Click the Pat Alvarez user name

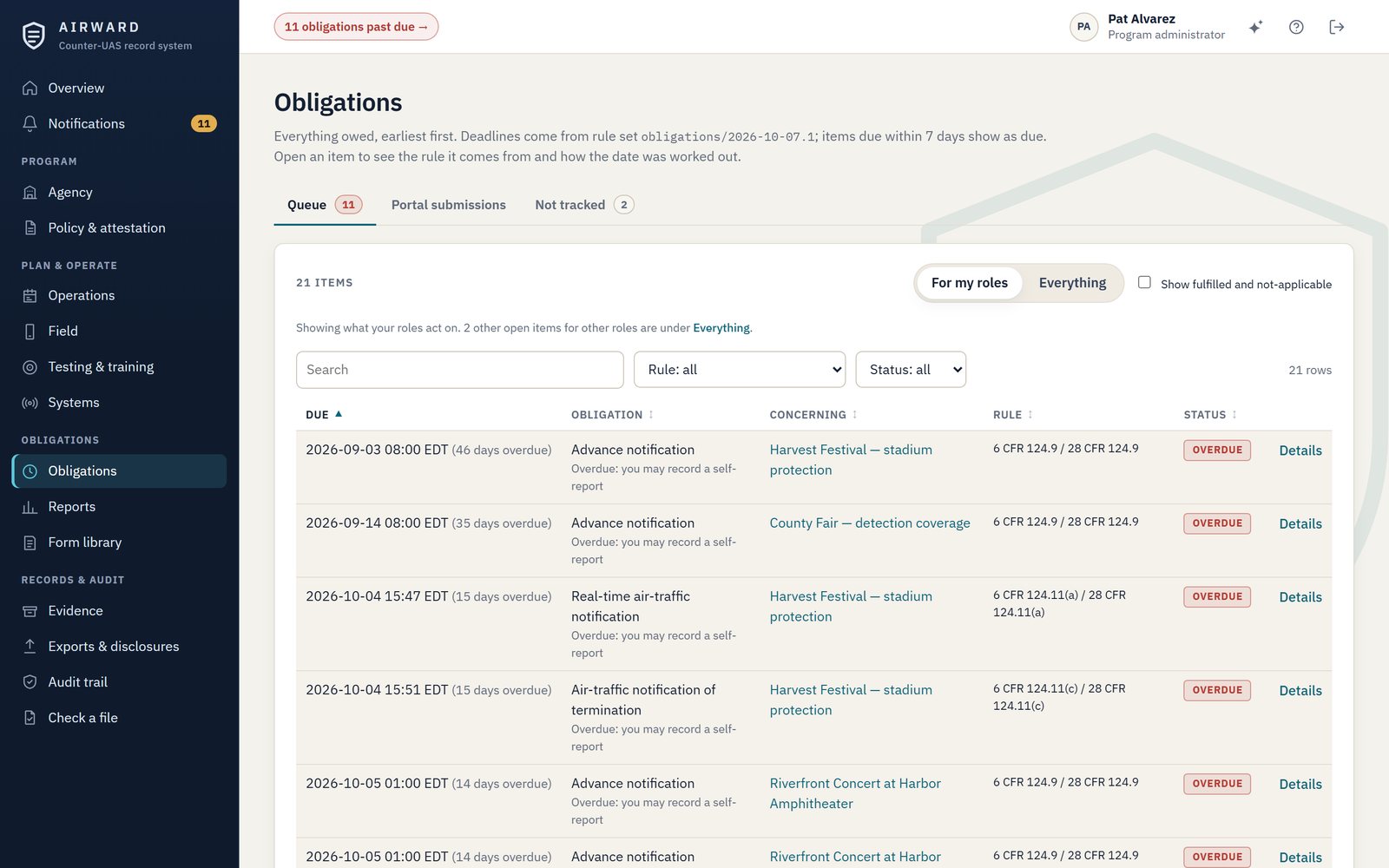point(1141,19)
